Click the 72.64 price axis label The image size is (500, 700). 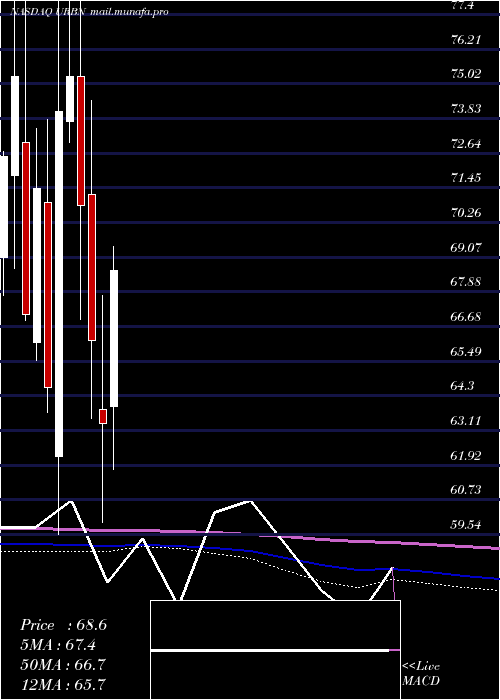click(x=466, y=144)
